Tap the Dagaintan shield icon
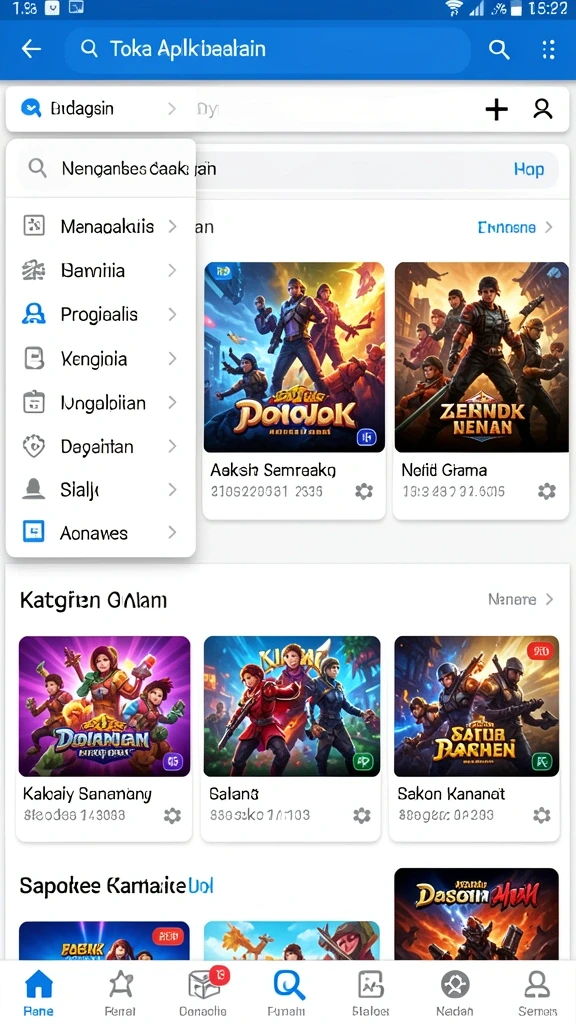576x1024 pixels. click(x=34, y=447)
